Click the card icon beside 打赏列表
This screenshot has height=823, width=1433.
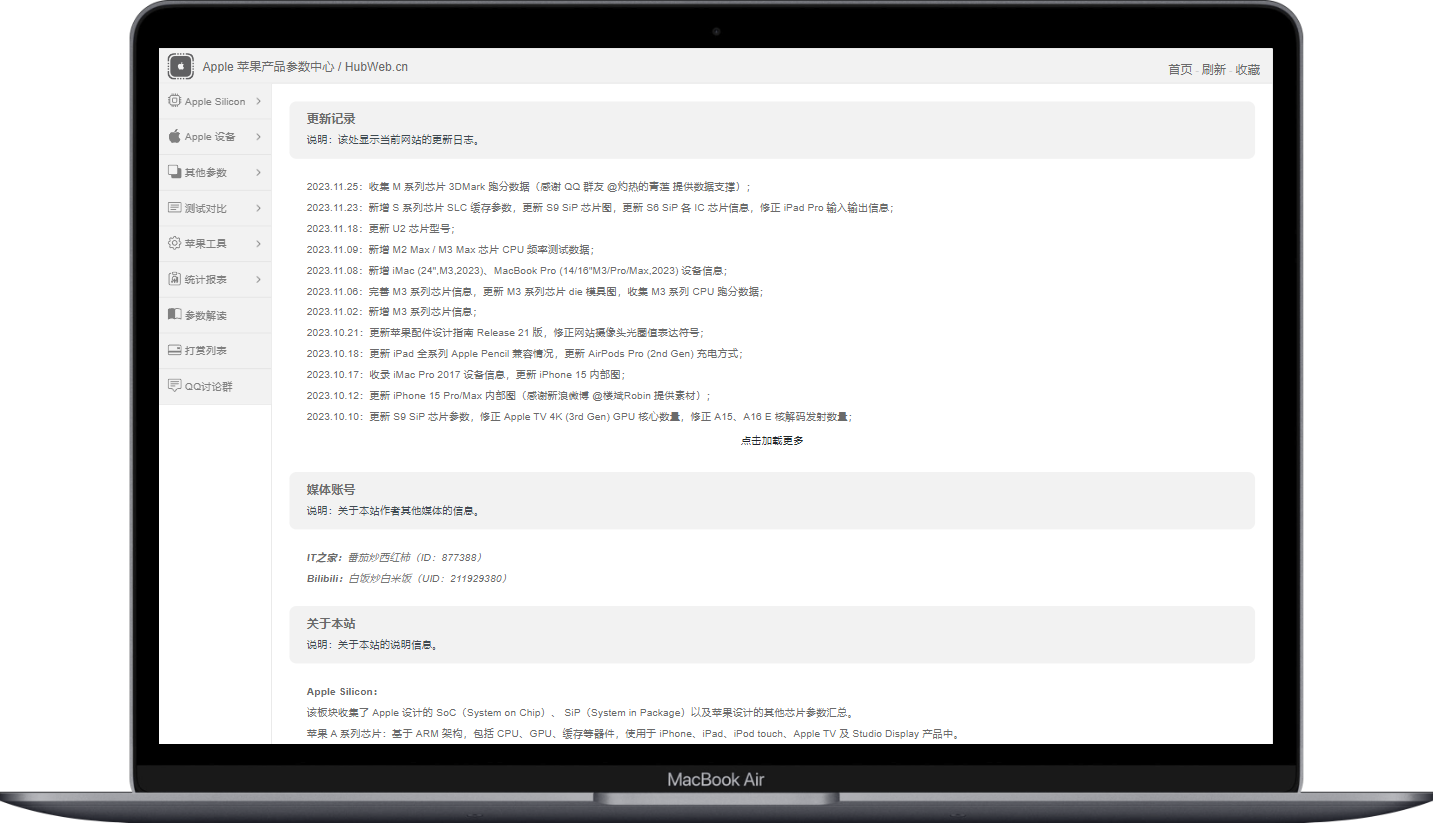(175, 350)
